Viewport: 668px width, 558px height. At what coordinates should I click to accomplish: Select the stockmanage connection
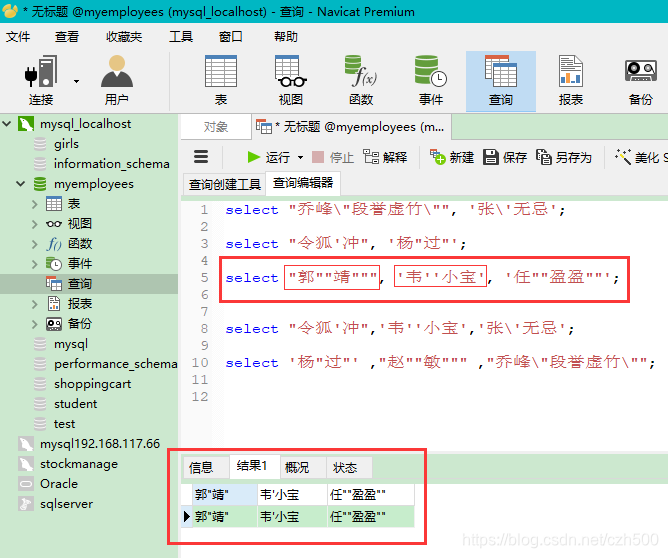pyautogui.click(x=79, y=464)
